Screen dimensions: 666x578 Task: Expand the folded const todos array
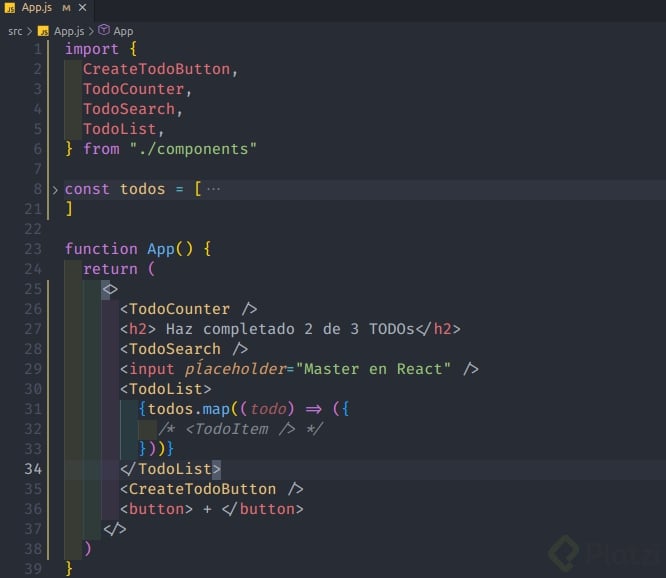pos(55,190)
